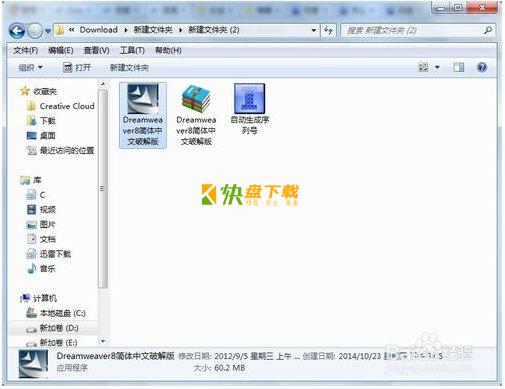This screenshot has width=505, height=389.
Task: Select 自动生成序列号 file
Action: point(250,109)
